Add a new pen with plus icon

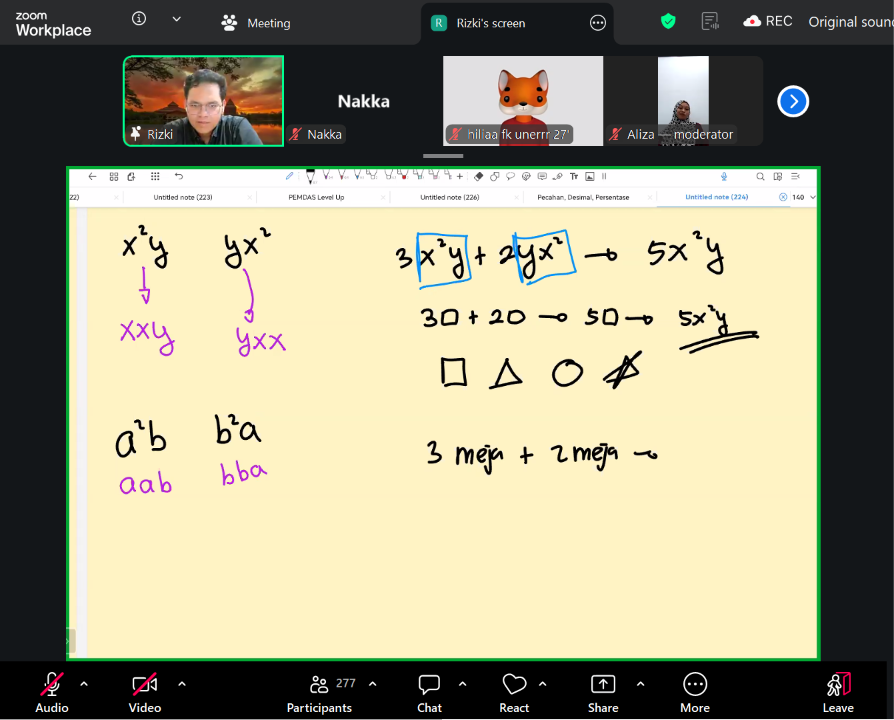[x=460, y=177]
